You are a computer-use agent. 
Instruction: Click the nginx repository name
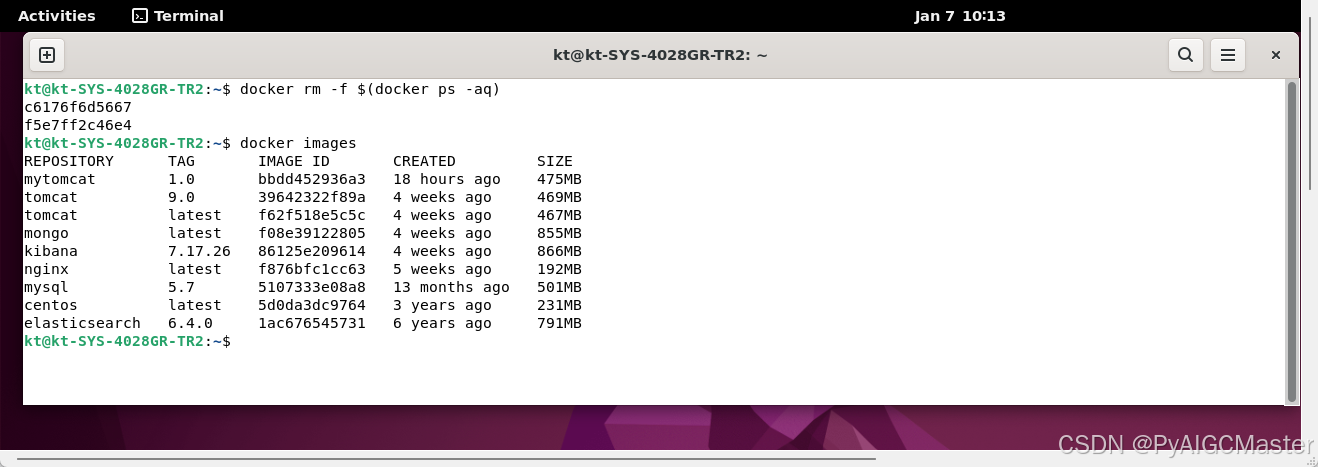(46, 269)
